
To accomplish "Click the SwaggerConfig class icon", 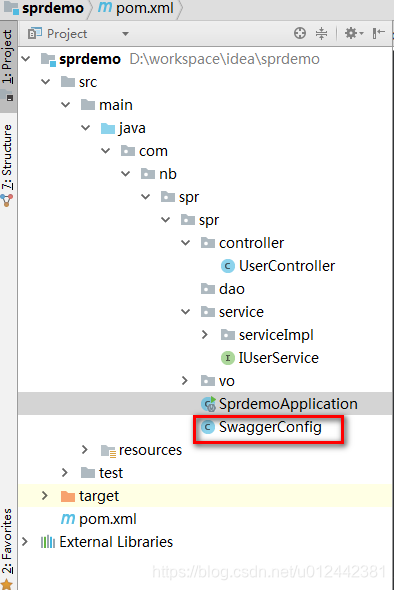I will [x=207, y=427].
